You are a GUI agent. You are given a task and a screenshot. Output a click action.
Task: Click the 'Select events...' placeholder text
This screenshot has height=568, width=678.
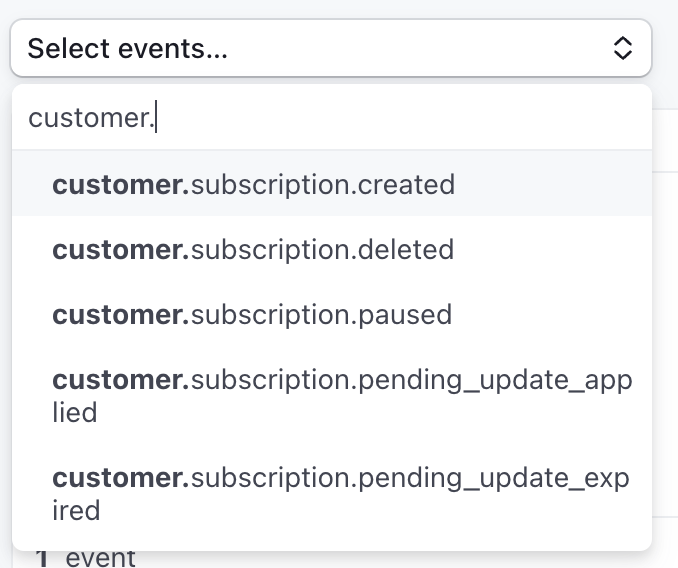127,48
